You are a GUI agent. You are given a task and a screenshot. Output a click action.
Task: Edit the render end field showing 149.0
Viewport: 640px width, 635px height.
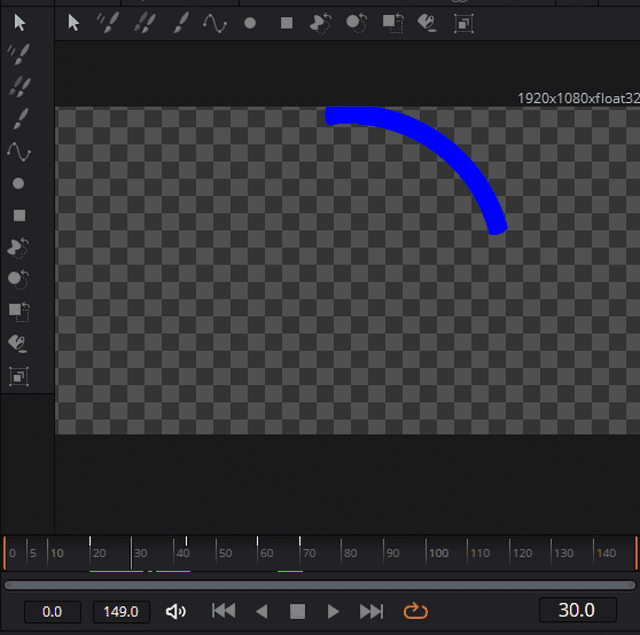coord(121,612)
